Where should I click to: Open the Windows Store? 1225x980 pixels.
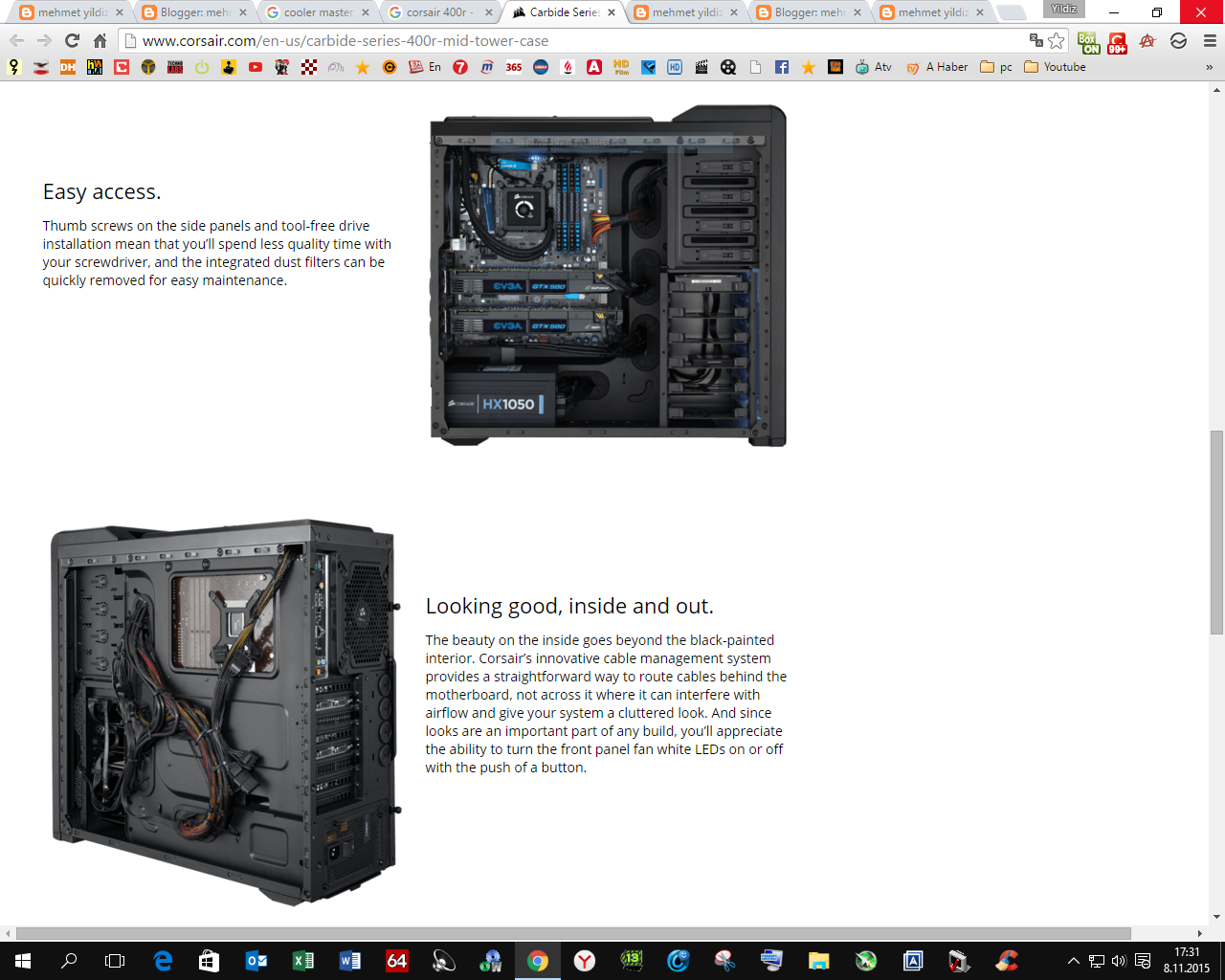coord(210,961)
